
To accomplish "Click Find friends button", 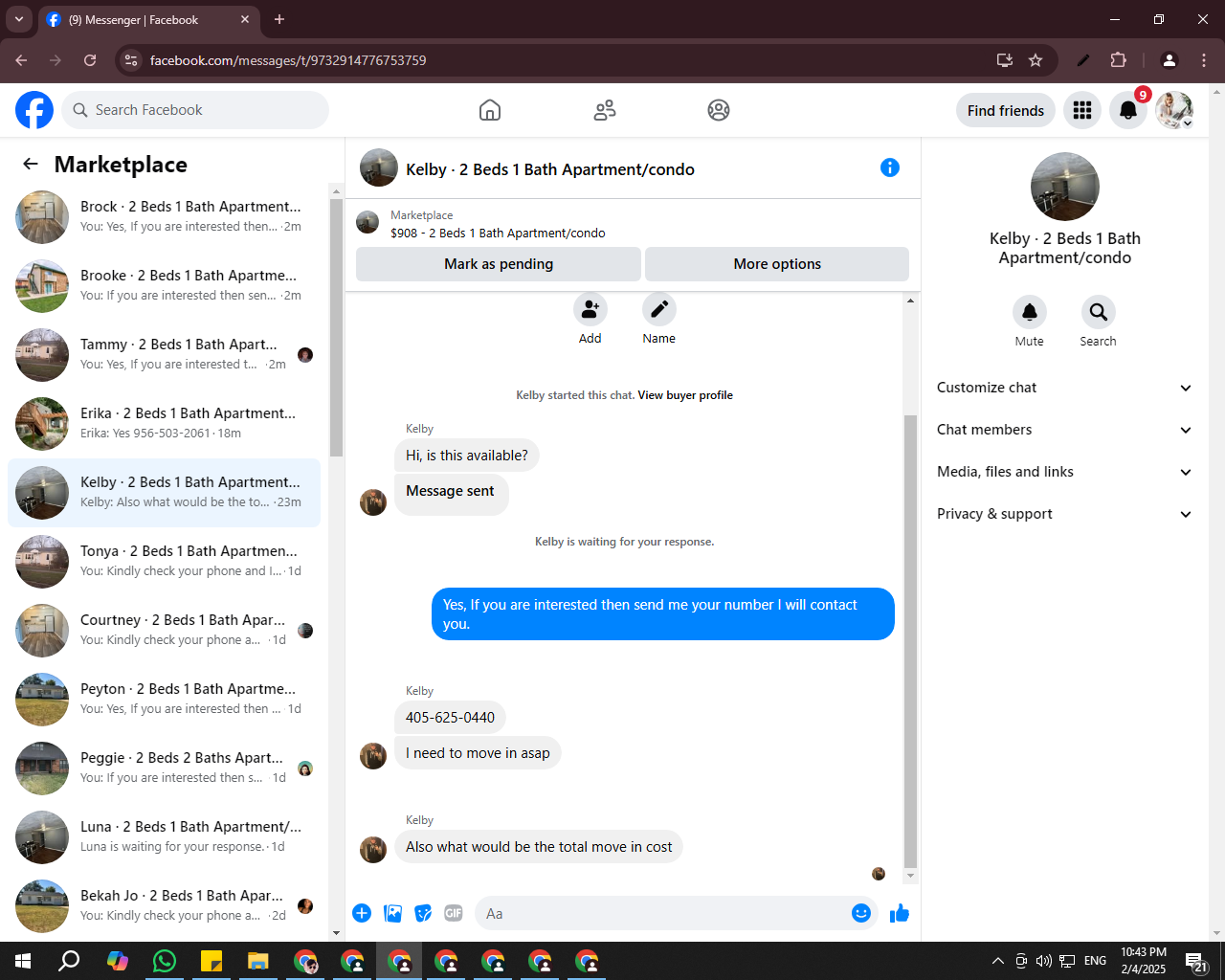I will coord(1006,110).
